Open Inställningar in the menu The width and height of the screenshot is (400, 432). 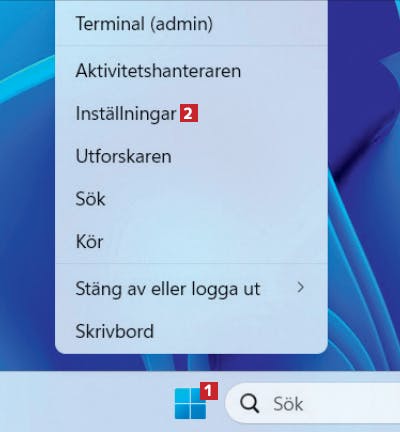(191, 114)
